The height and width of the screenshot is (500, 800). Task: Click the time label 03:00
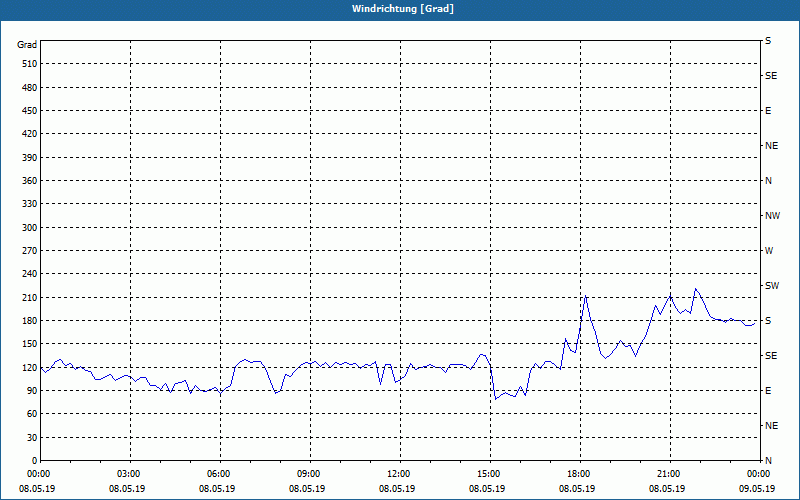(x=130, y=474)
